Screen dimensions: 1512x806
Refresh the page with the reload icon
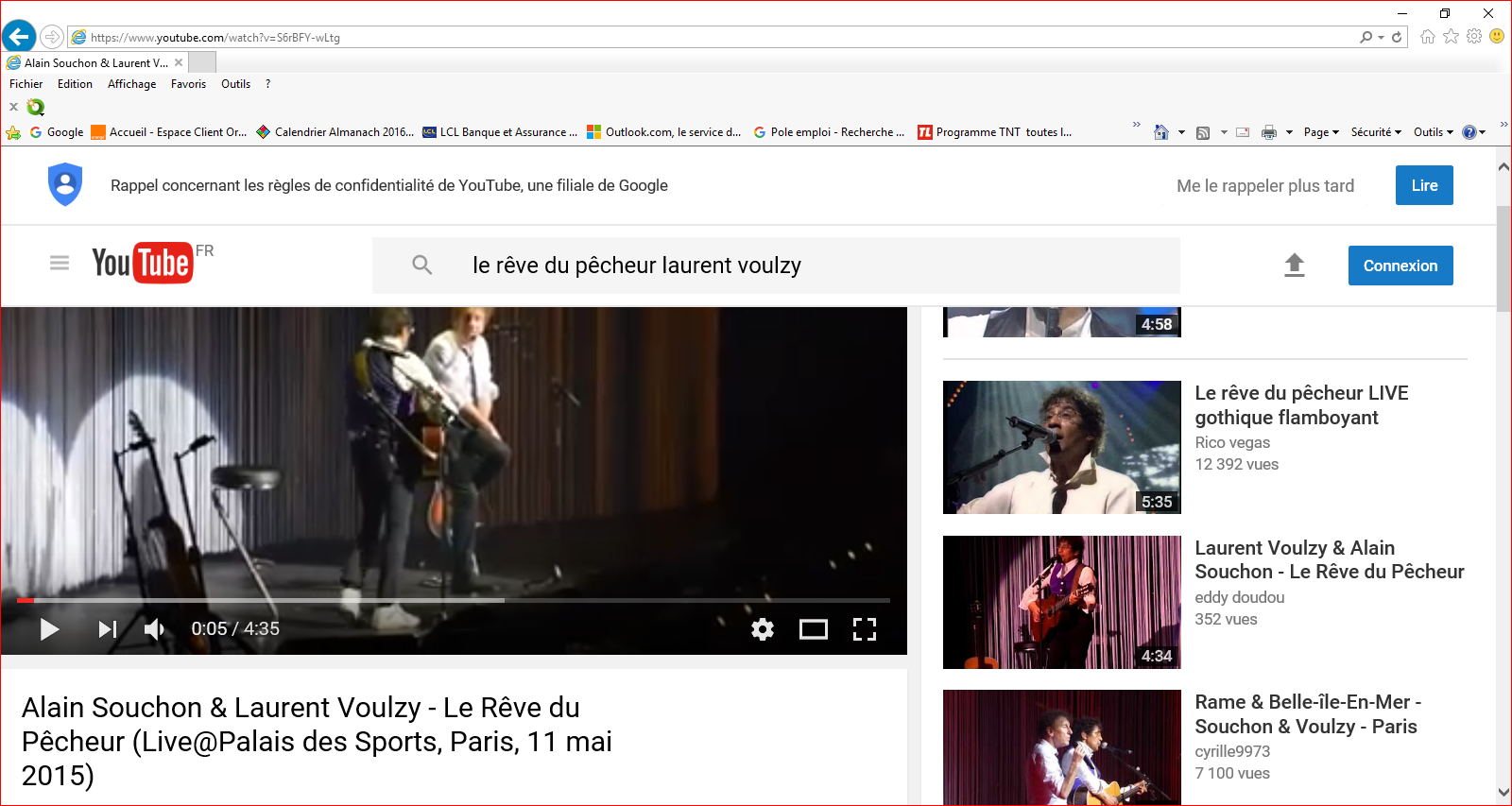[1397, 37]
